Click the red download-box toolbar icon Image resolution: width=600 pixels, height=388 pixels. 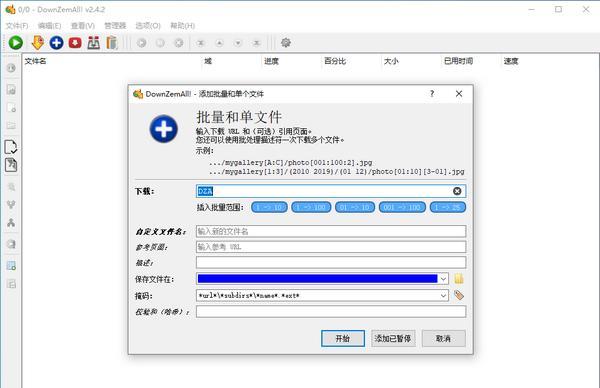click(x=75, y=42)
